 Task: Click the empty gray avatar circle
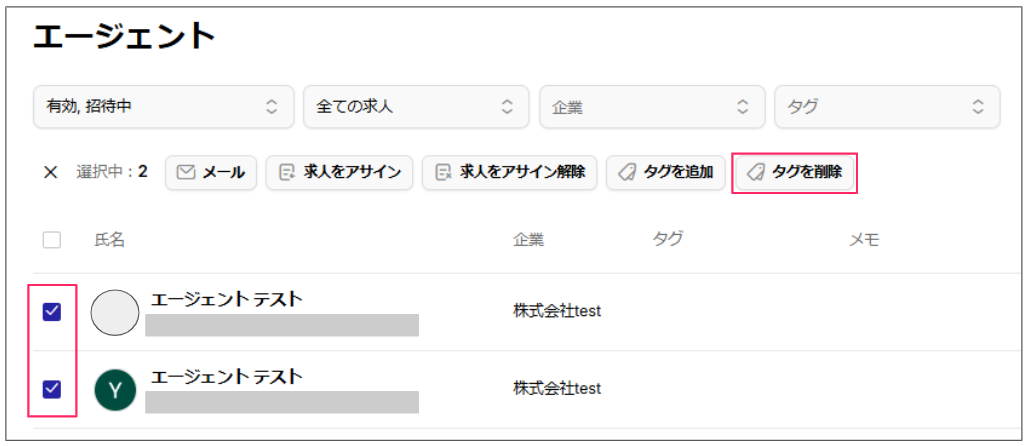click(115, 313)
